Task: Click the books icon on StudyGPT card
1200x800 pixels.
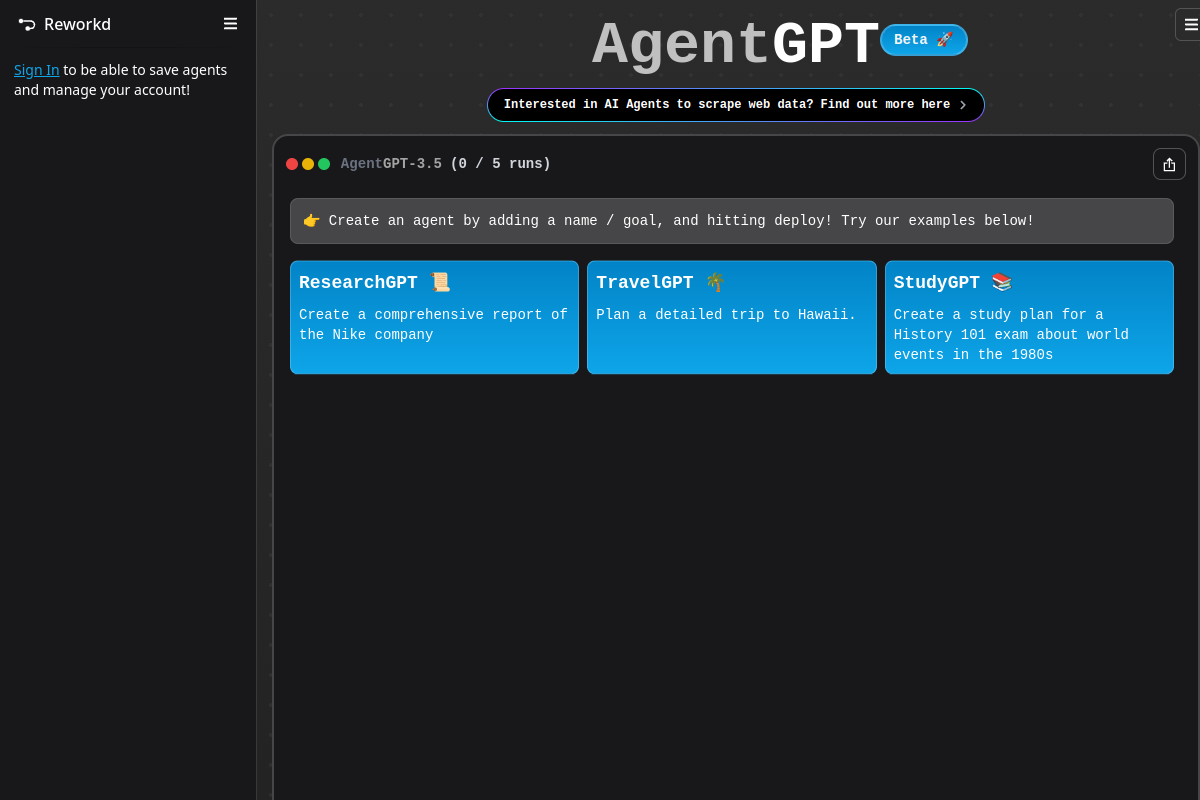Action: [1001, 281]
